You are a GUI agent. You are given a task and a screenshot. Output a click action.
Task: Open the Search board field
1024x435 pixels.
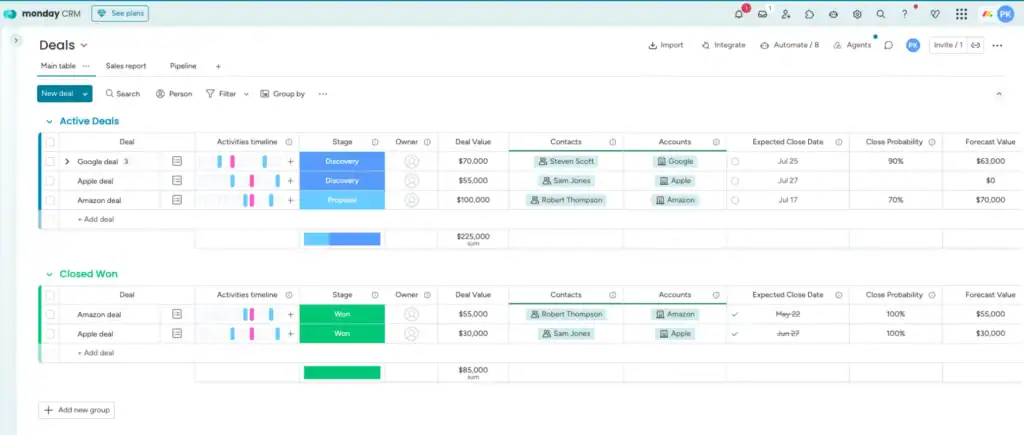[123, 94]
